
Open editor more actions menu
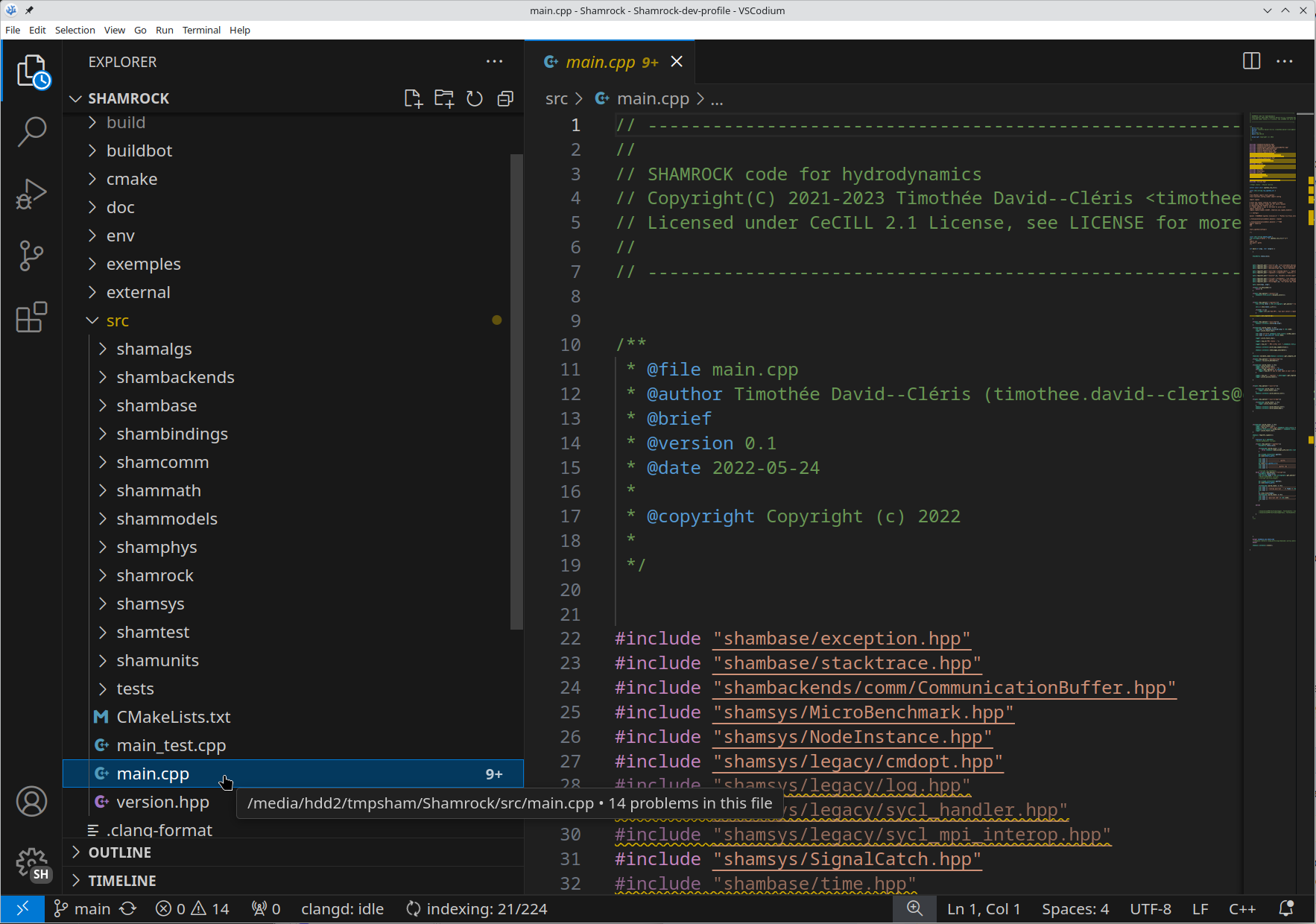tap(1285, 61)
